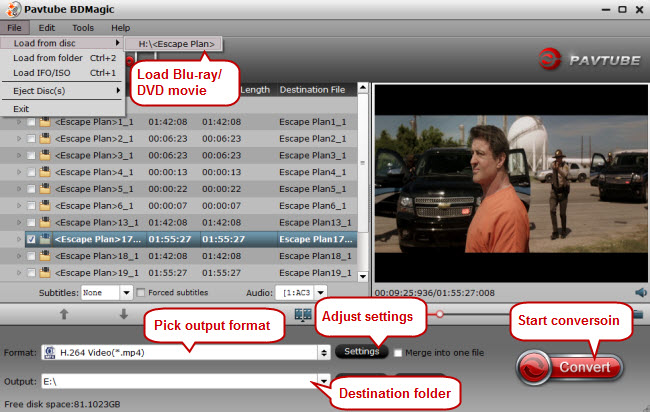Open the Format dropdown list
This screenshot has height=412, width=650.
(x=324, y=353)
